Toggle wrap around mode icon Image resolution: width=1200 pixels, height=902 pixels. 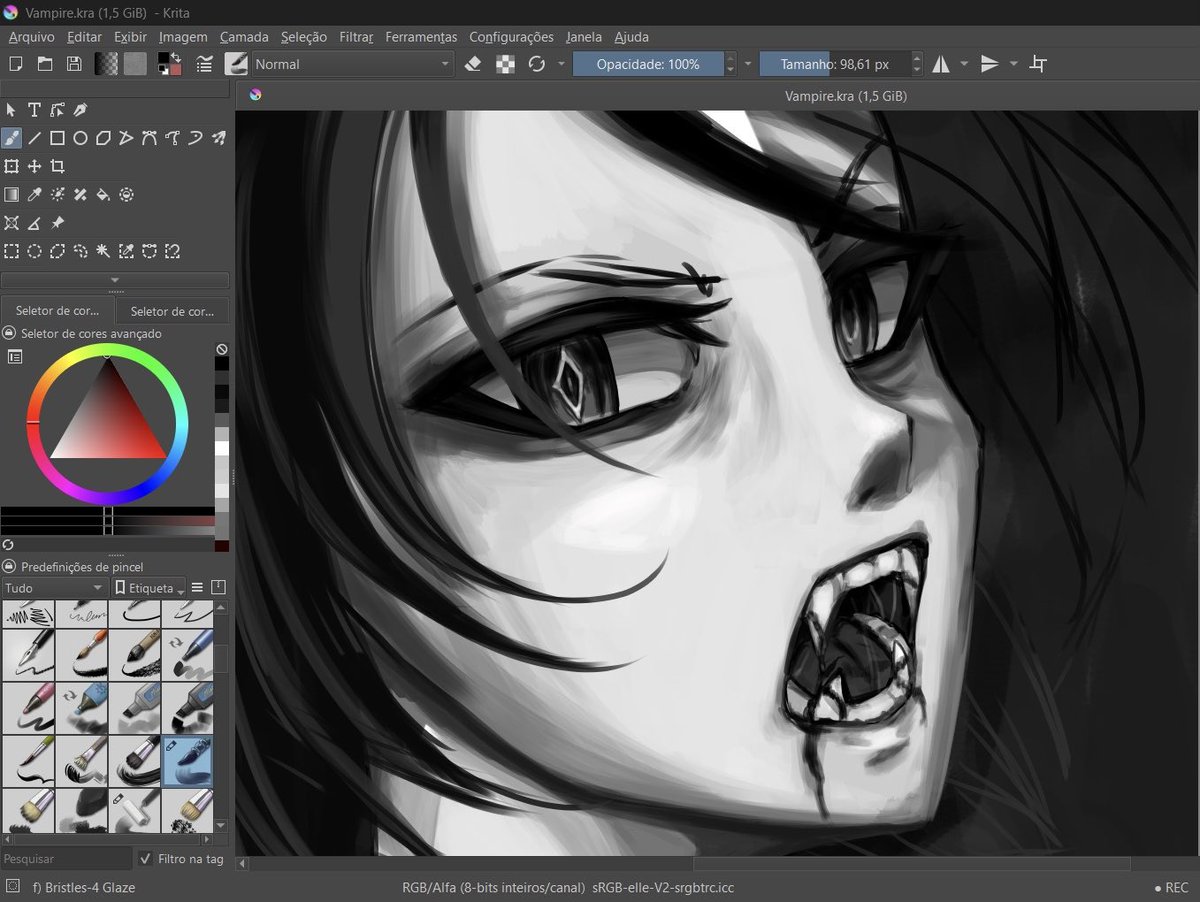(x=1038, y=64)
